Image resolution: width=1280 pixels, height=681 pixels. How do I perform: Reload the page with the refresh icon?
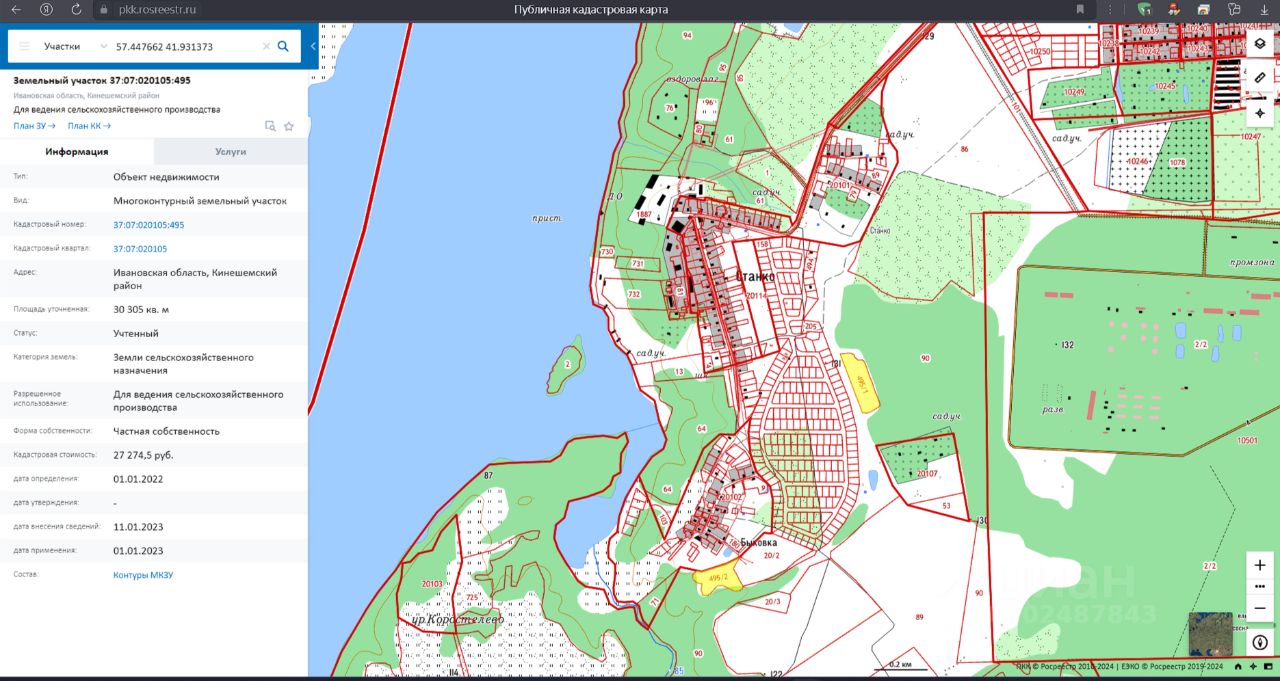77,9
